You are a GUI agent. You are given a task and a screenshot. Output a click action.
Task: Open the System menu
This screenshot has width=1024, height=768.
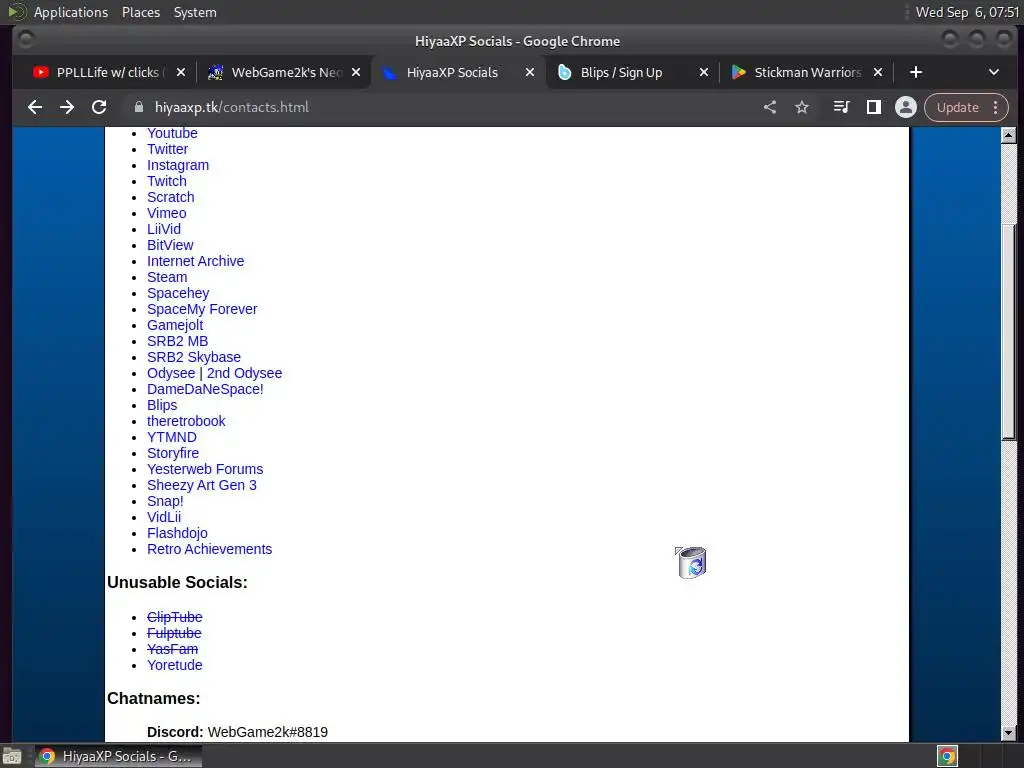click(x=195, y=12)
